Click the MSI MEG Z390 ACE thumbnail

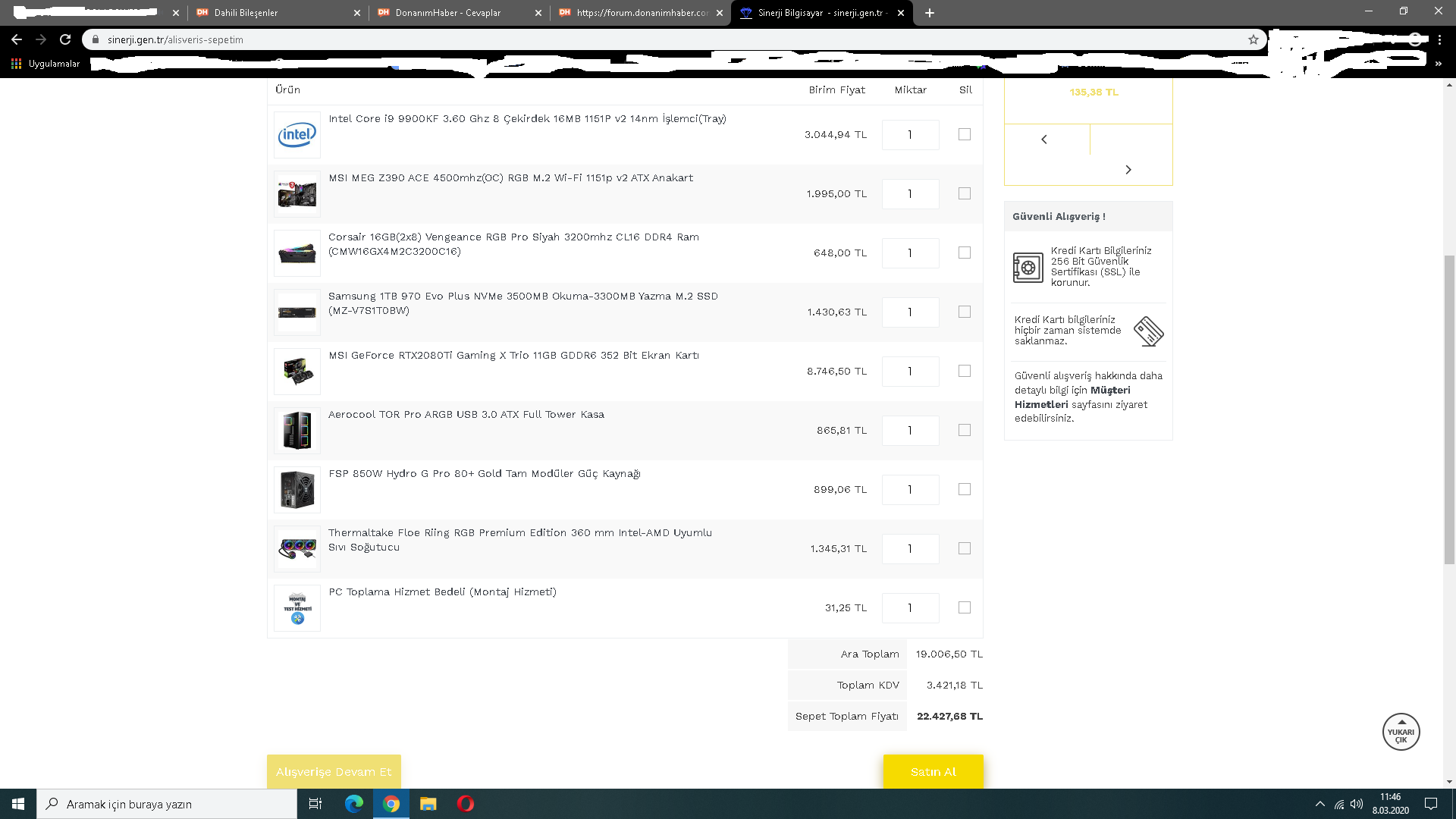click(x=297, y=194)
